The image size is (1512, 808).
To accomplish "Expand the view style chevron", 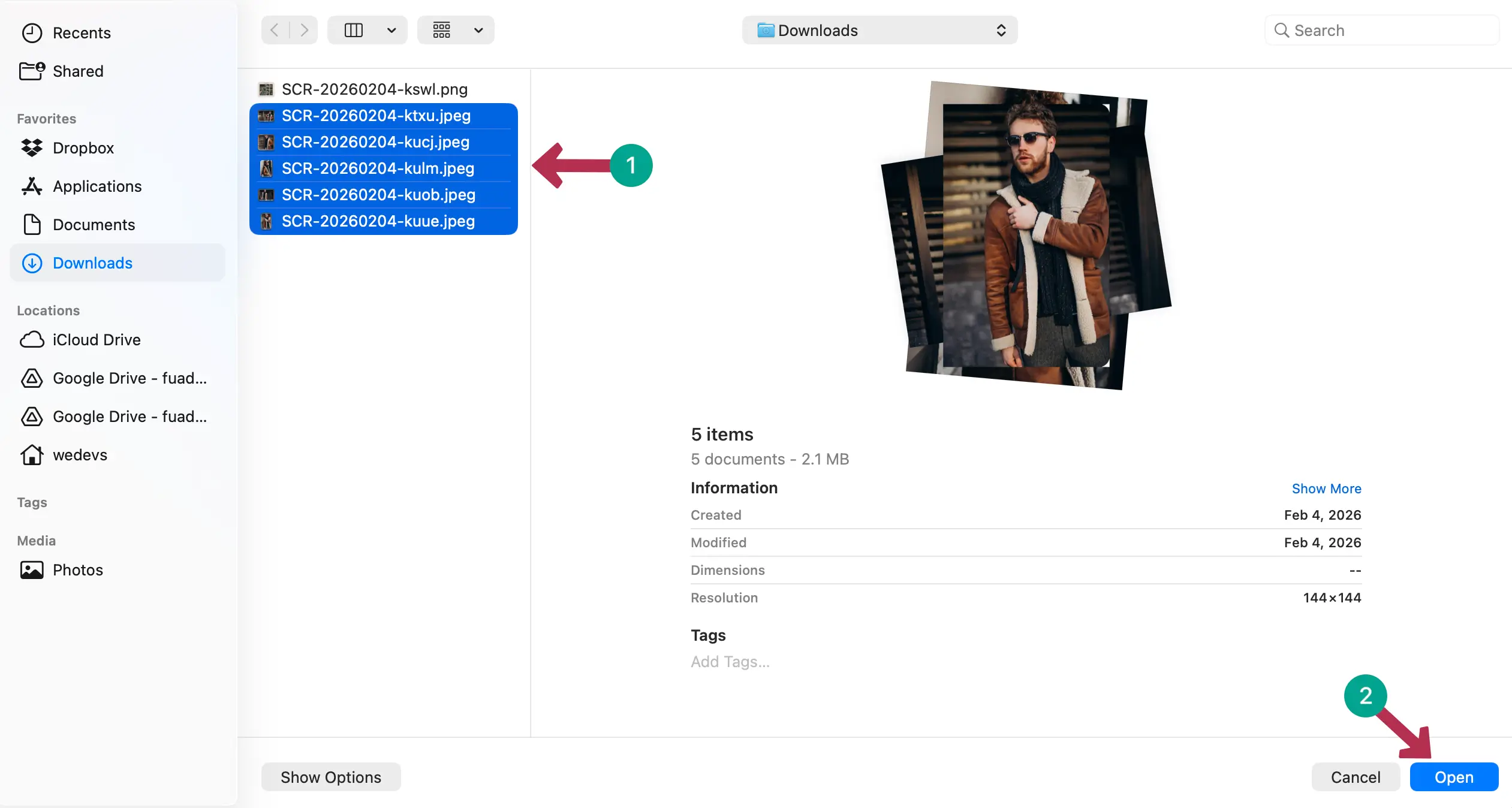I will 391,29.
